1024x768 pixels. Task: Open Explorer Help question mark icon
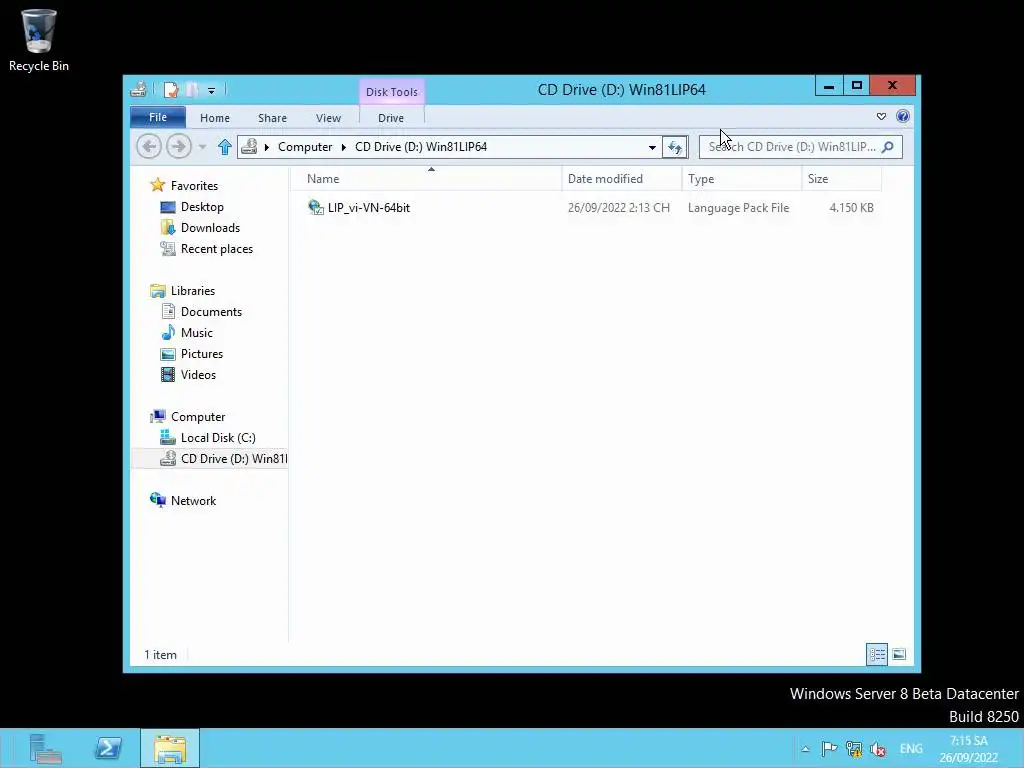pyautogui.click(x=903, y=116)
